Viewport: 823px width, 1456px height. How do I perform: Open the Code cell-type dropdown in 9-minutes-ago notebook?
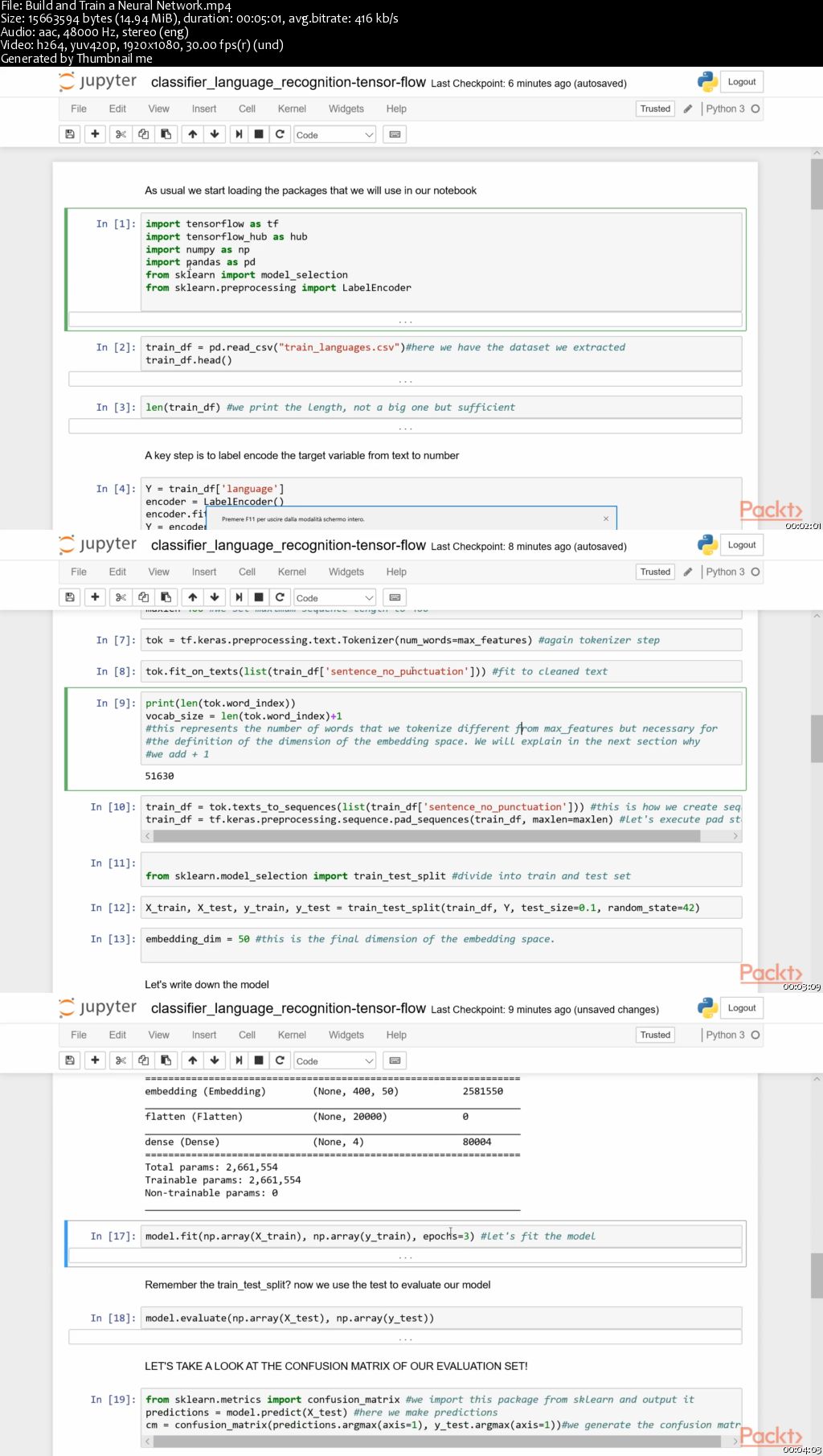[334, 1061]
